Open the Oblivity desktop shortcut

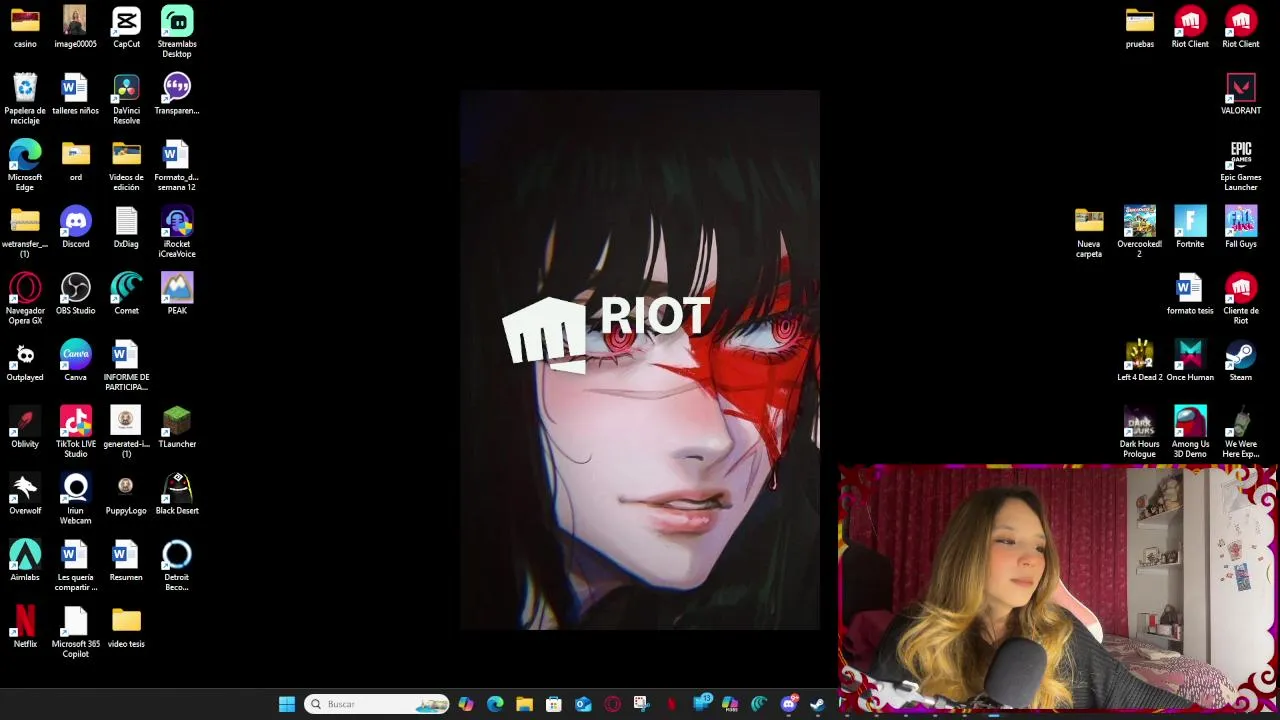coord(25,427)
